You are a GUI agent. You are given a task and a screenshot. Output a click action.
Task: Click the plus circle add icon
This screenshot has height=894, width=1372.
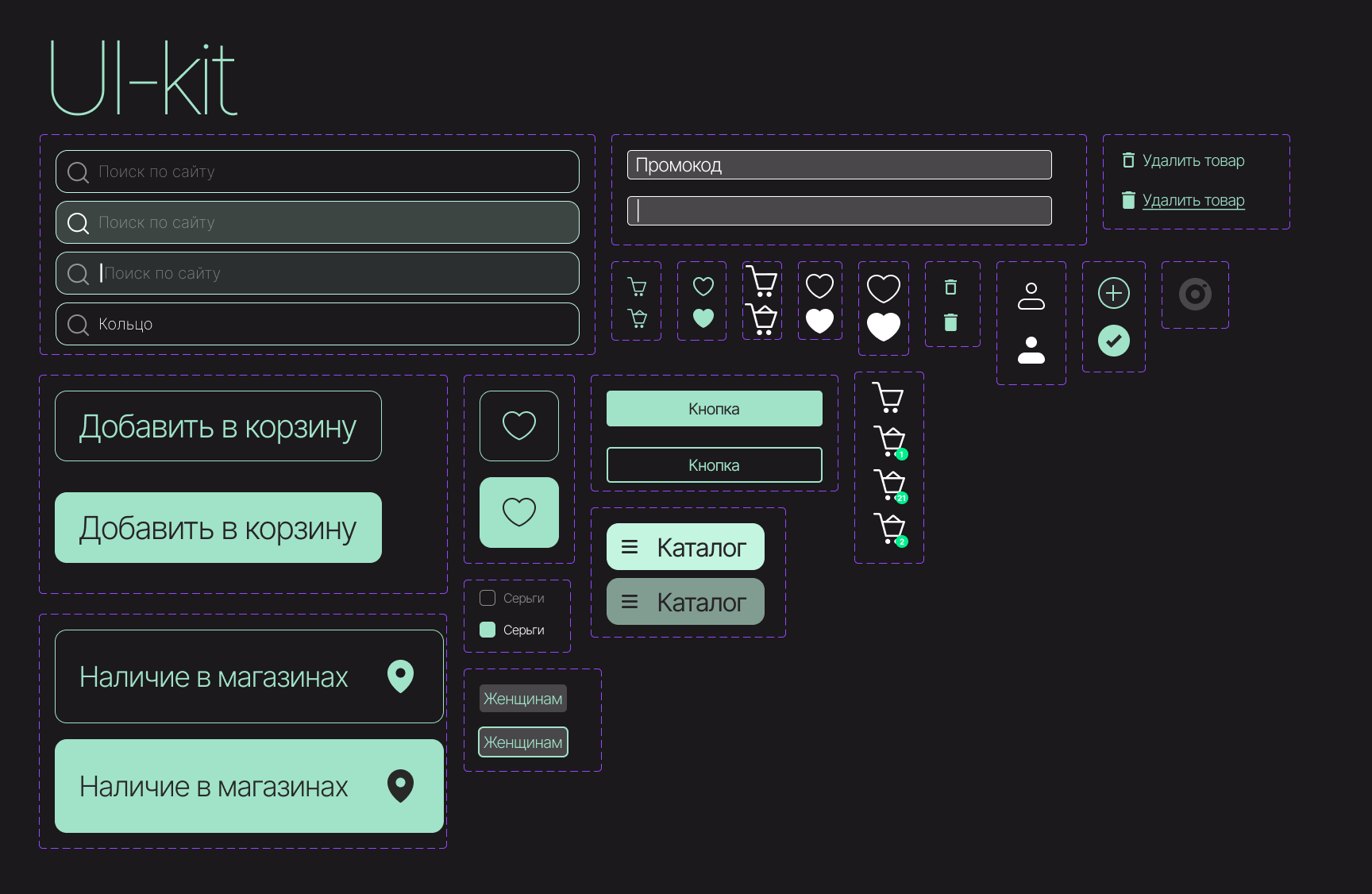pos(1113,293)
